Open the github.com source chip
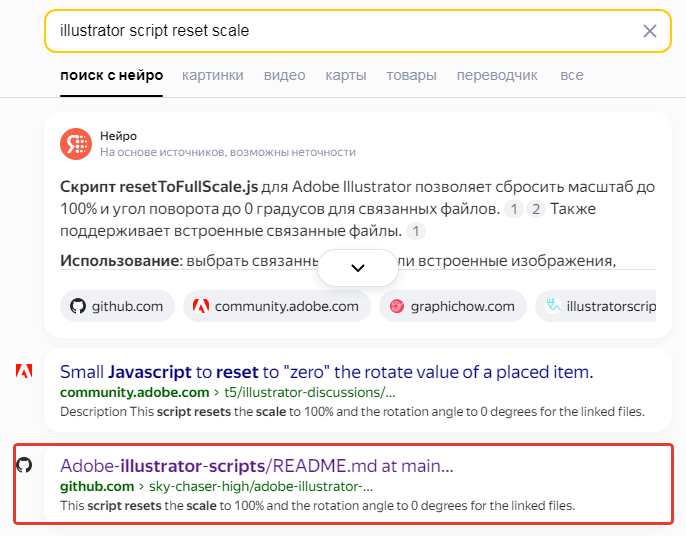The image size is (686, 536). pyautogui.click(x=117, y=307)
